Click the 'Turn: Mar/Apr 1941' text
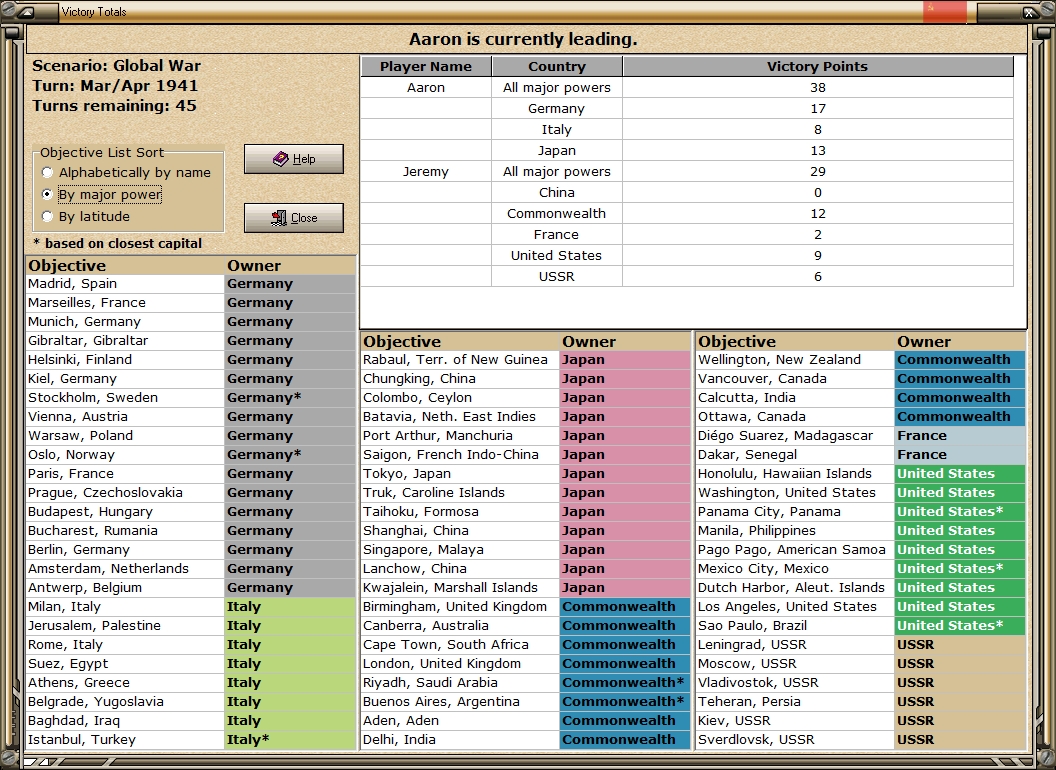 coord(115,86)
